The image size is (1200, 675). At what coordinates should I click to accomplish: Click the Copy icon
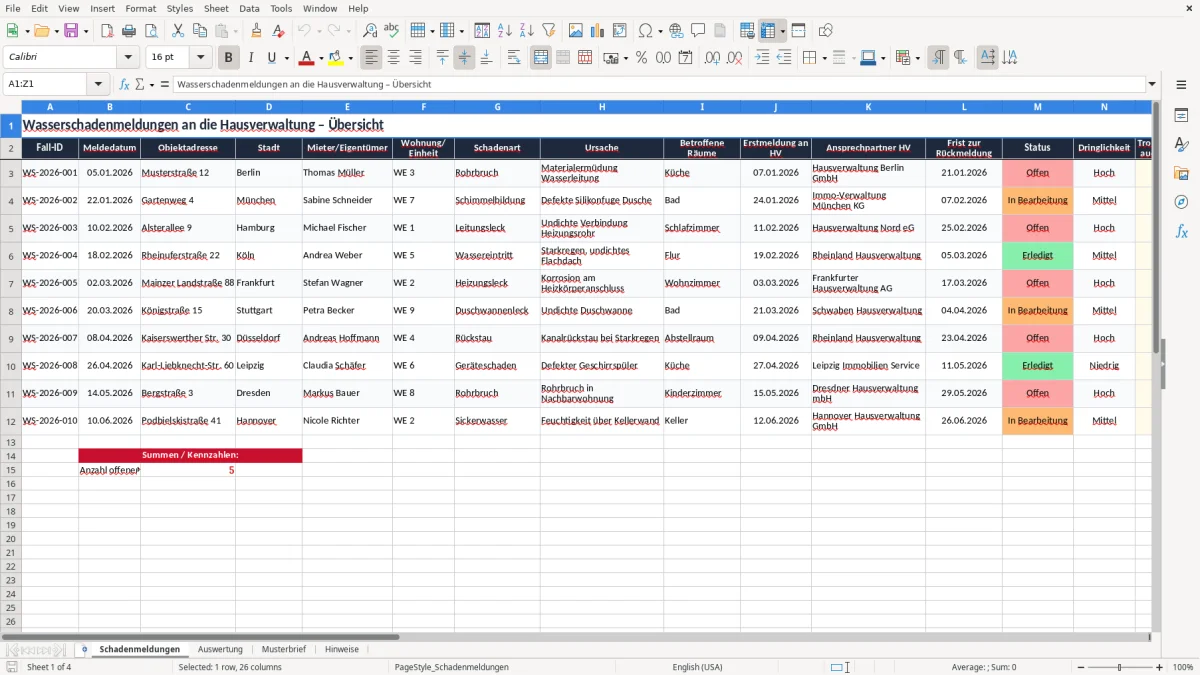tap(200, 31)
